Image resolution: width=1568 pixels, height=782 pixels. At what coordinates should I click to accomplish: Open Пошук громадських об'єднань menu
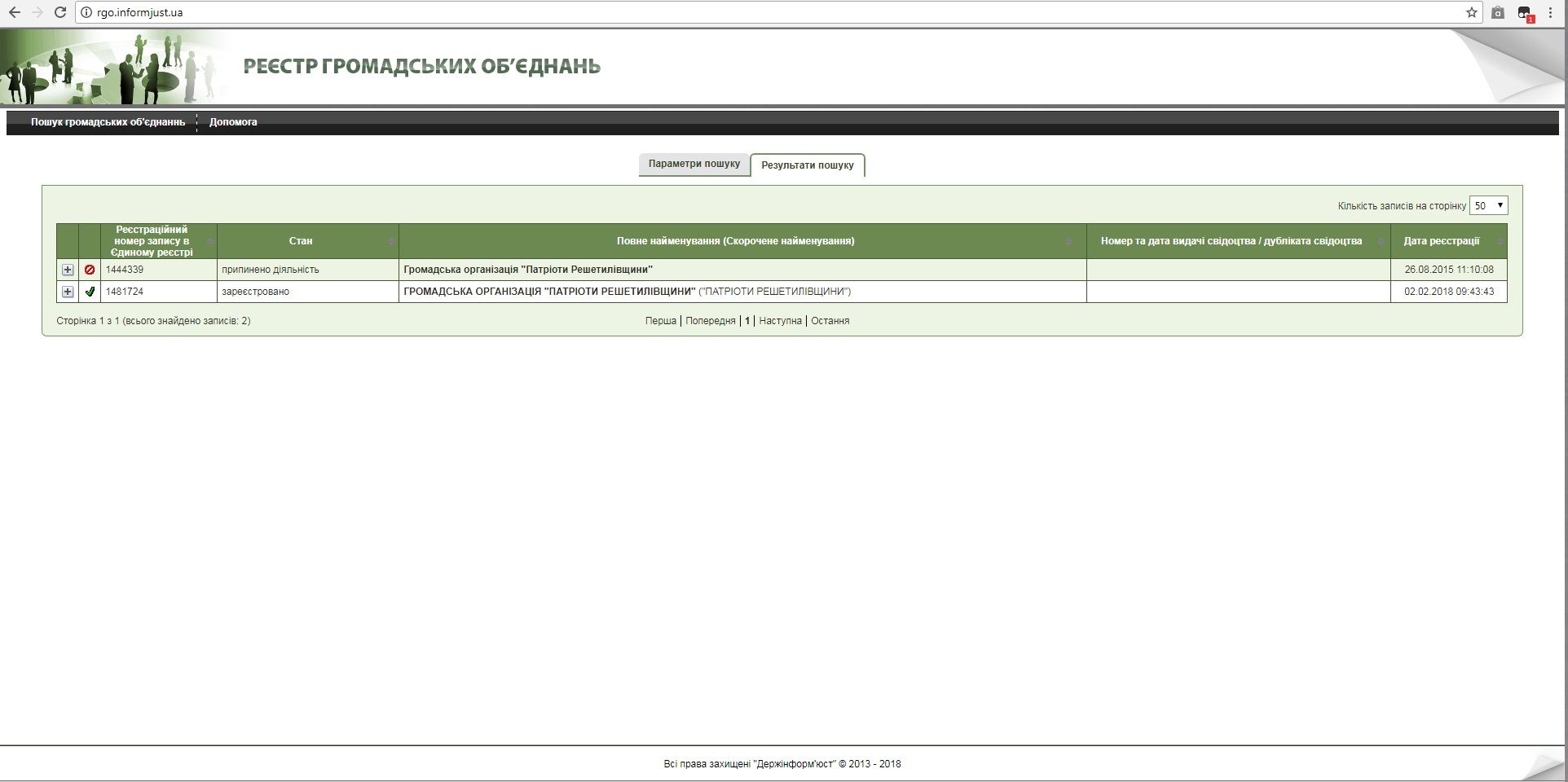[x=108, y=122]
